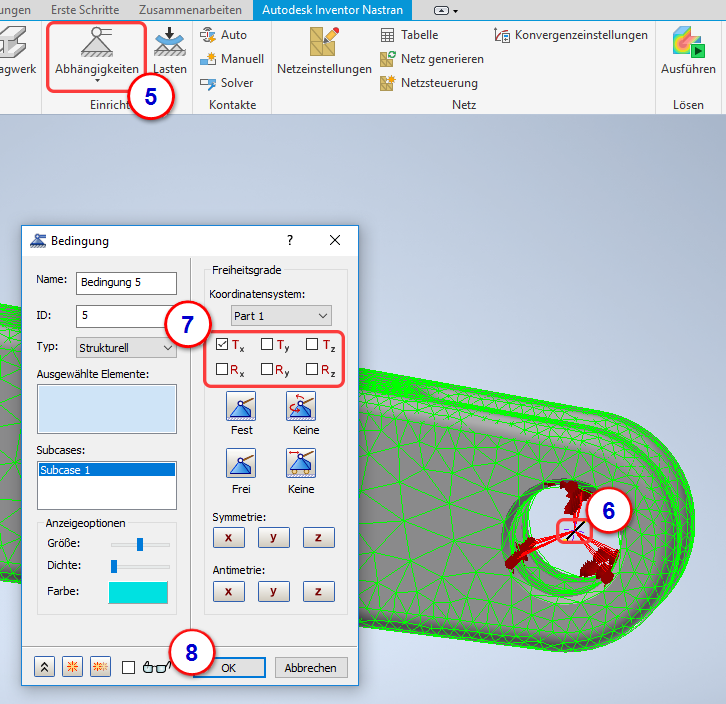Uncheck the Tx translation checkbox
Viewport: 726px width, 704px height.
tap(222, 344)
